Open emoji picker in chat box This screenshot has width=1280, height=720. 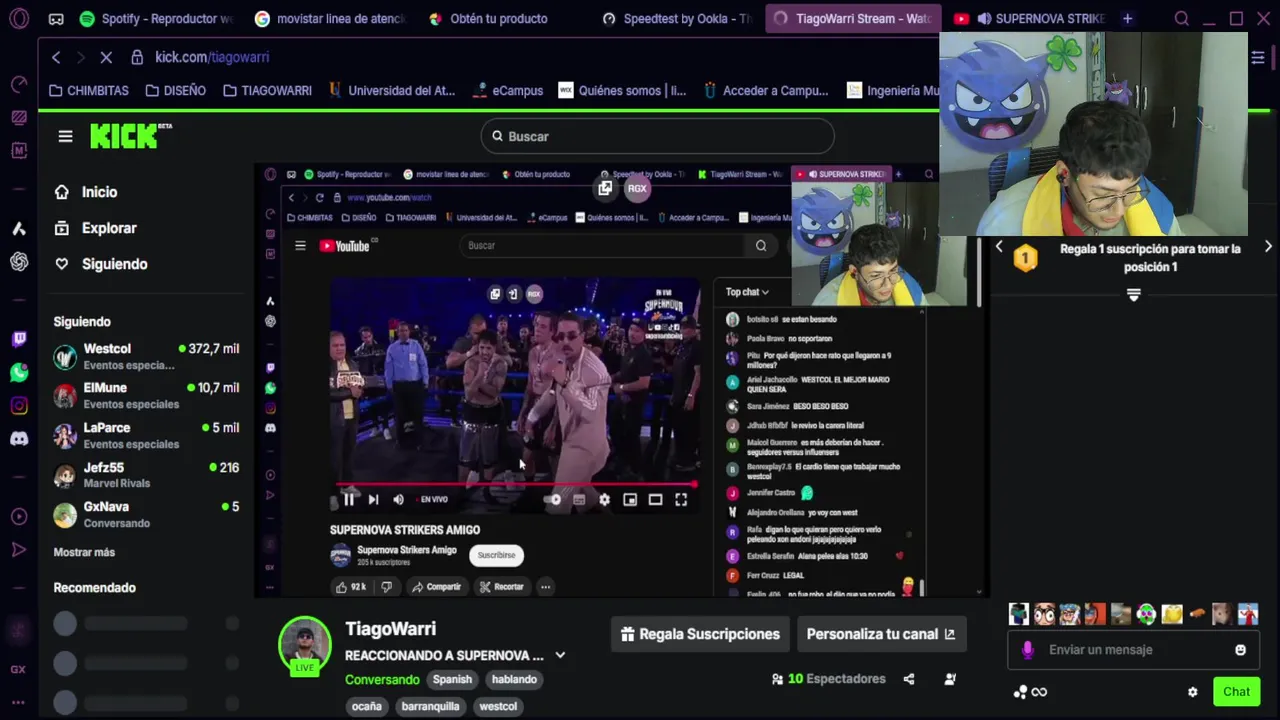1240,650
